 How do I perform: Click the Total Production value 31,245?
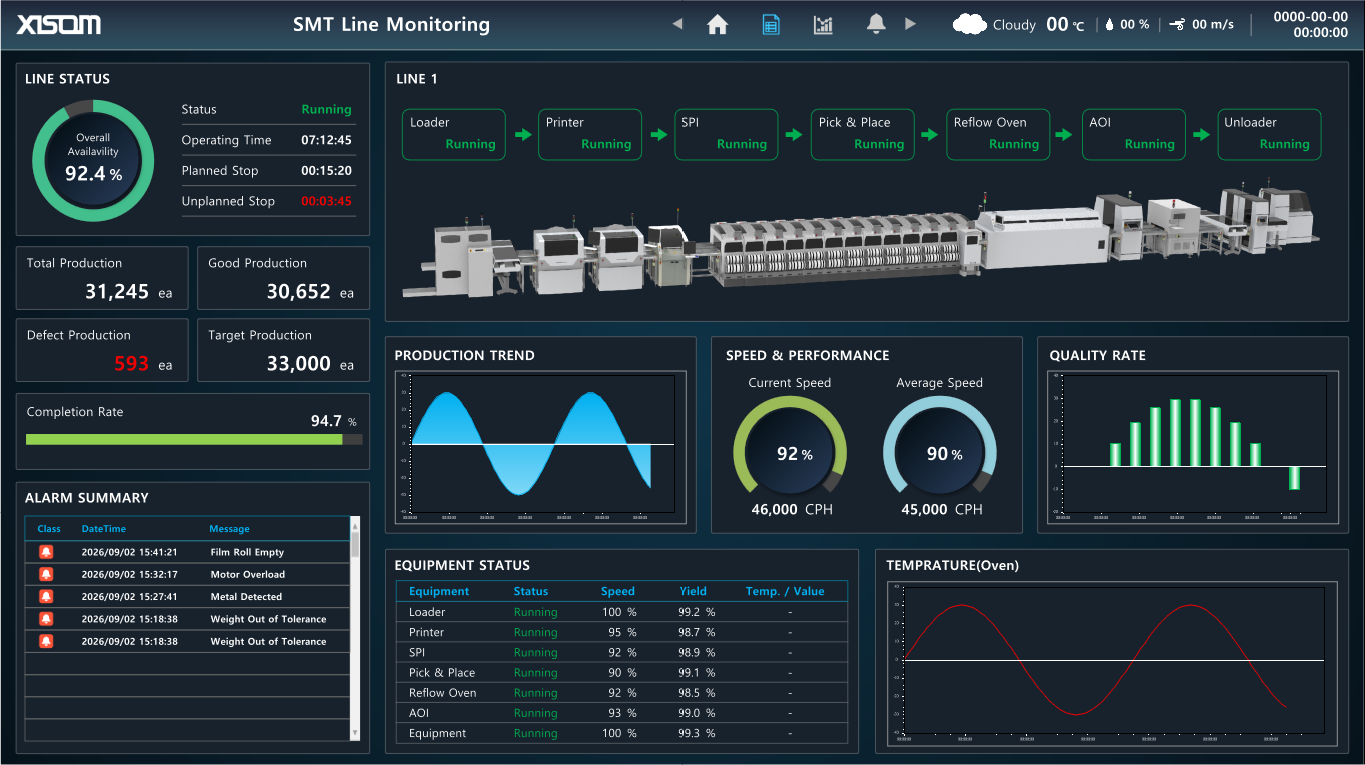point(117,292)
